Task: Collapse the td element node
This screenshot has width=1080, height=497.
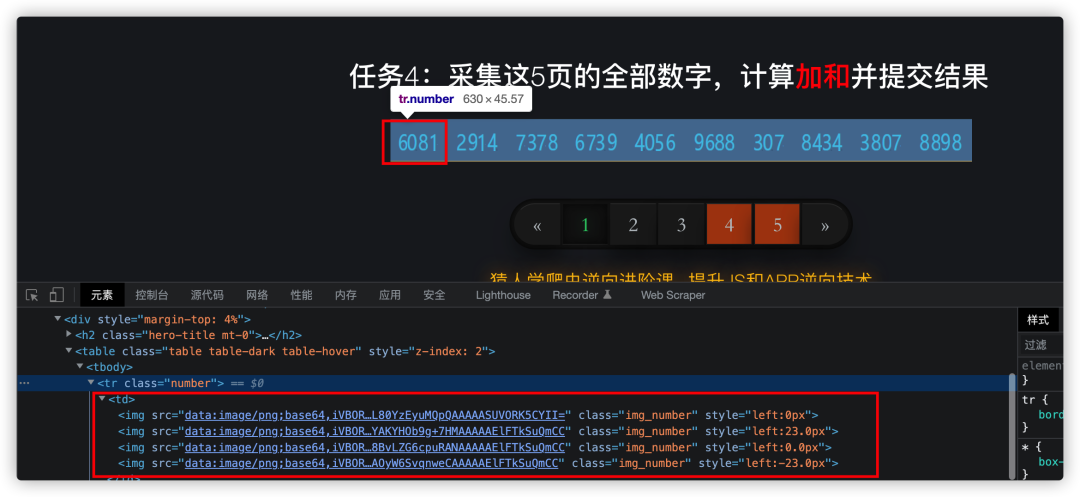Action: (x=102, y=399)
